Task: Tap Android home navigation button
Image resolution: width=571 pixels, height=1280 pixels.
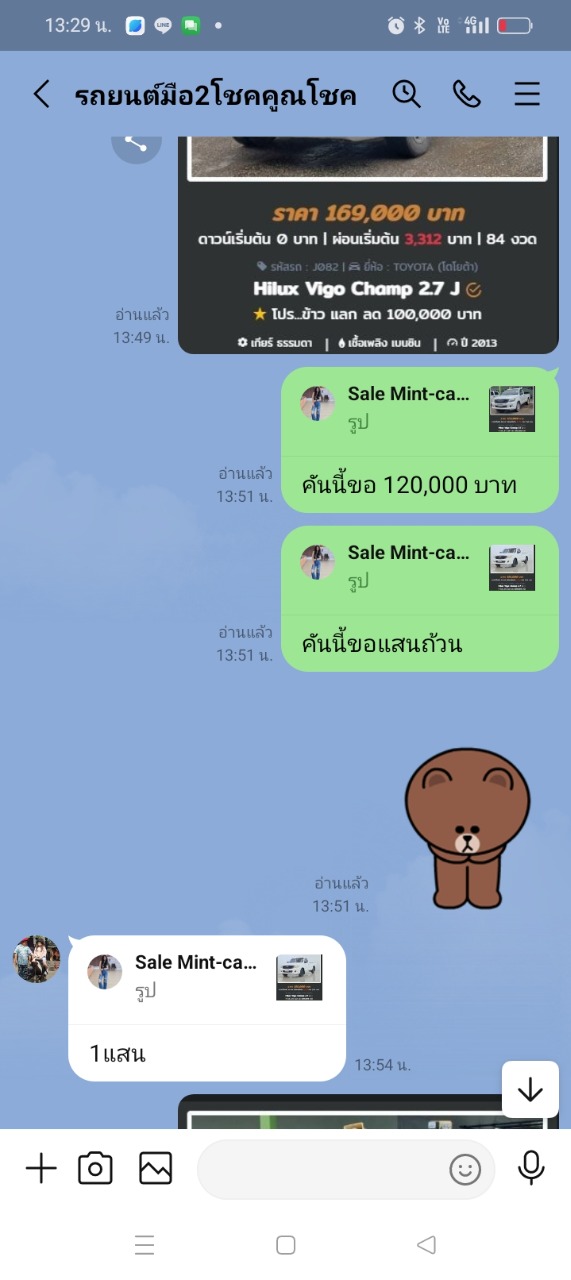Action: (x=286, y=1245)
